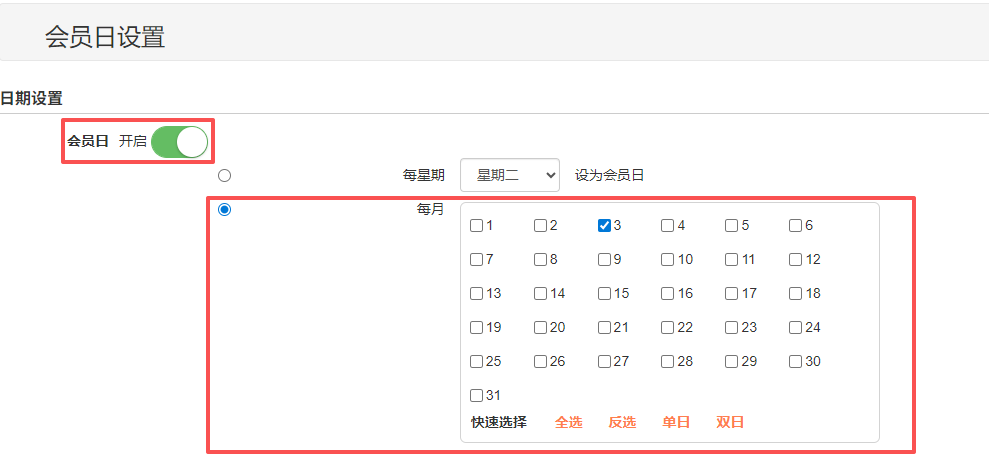Select odd days with 单日
Screen dimensions: 989x454
676,422
